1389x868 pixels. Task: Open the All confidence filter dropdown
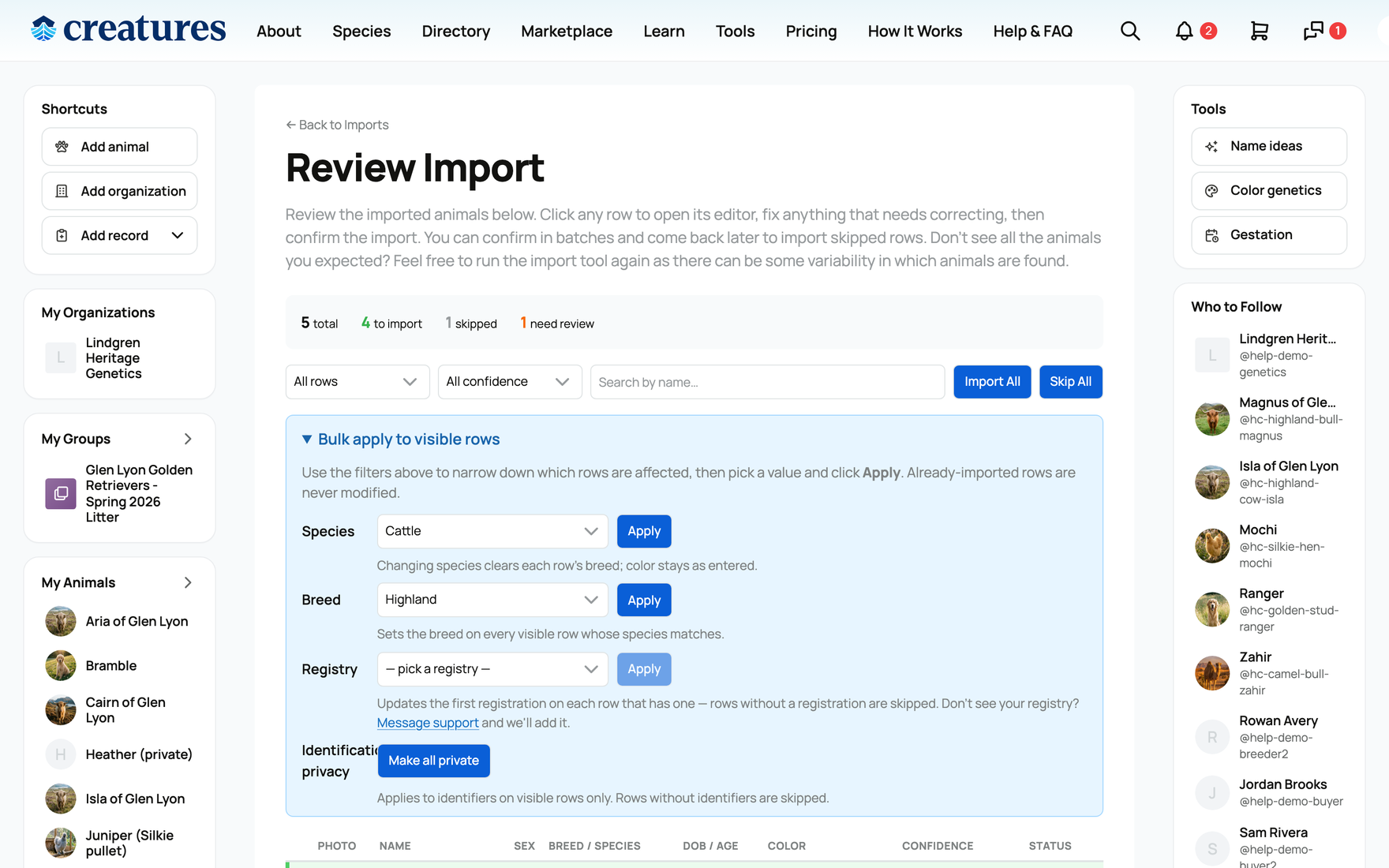click(x=510, y=382)
